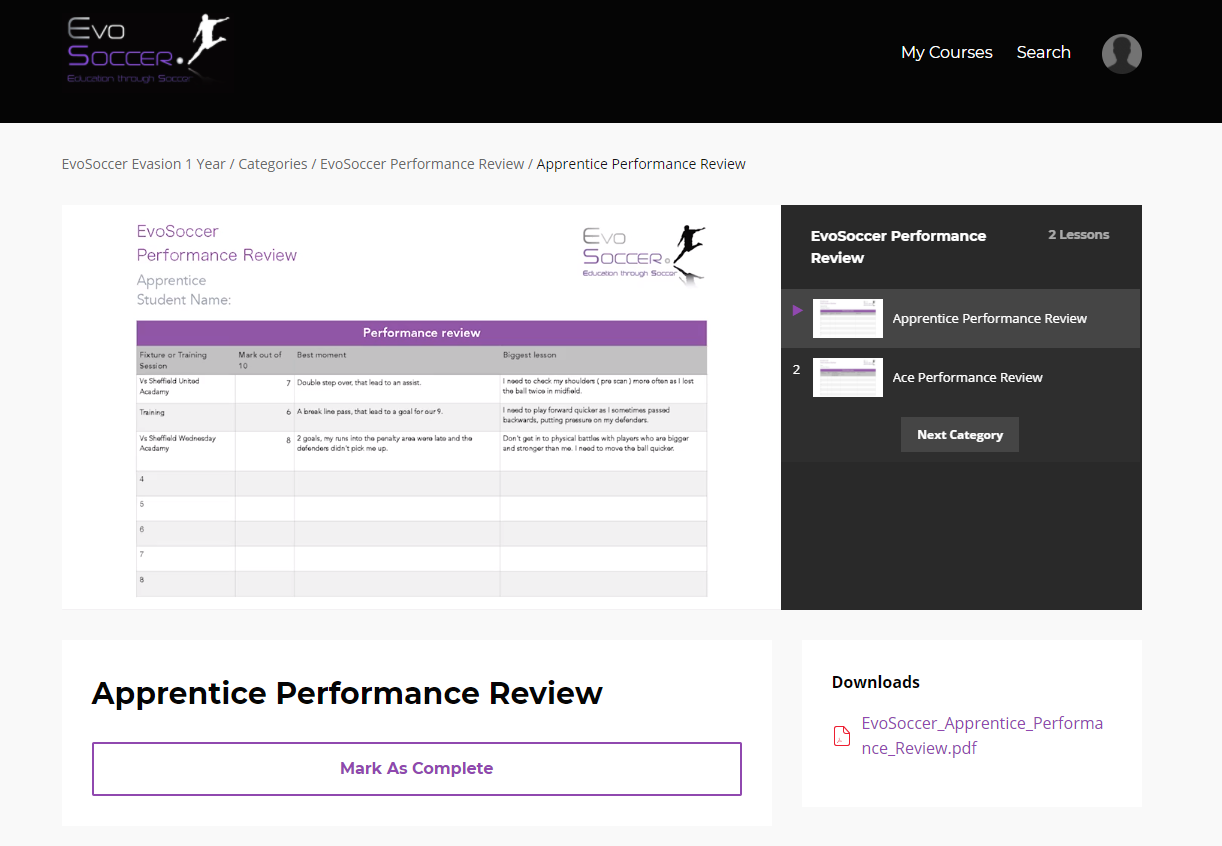Click the purple 'Performance review' table header
This screenshot has width=1222, height=846.
(x=421, y=333)
